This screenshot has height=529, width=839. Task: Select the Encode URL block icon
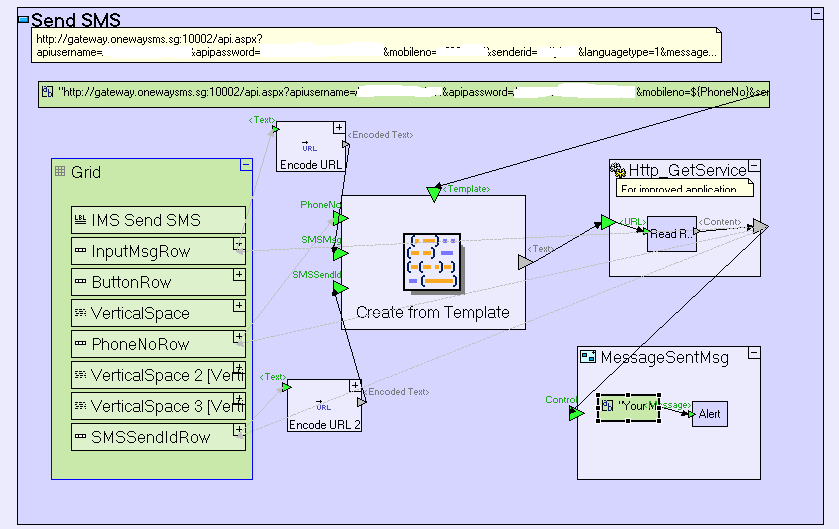[310, 147]
